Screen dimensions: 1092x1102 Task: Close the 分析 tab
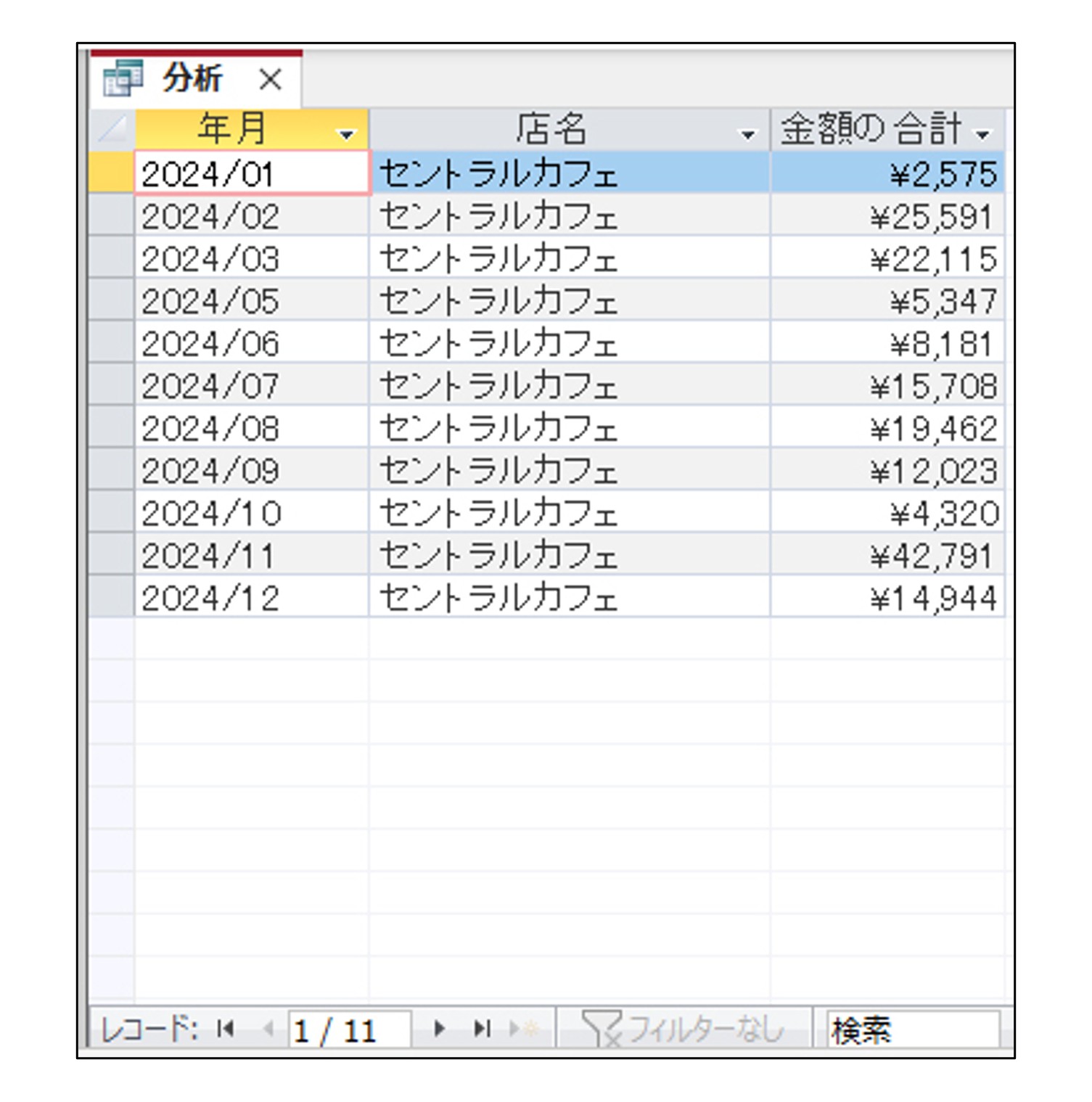point(271,79)
